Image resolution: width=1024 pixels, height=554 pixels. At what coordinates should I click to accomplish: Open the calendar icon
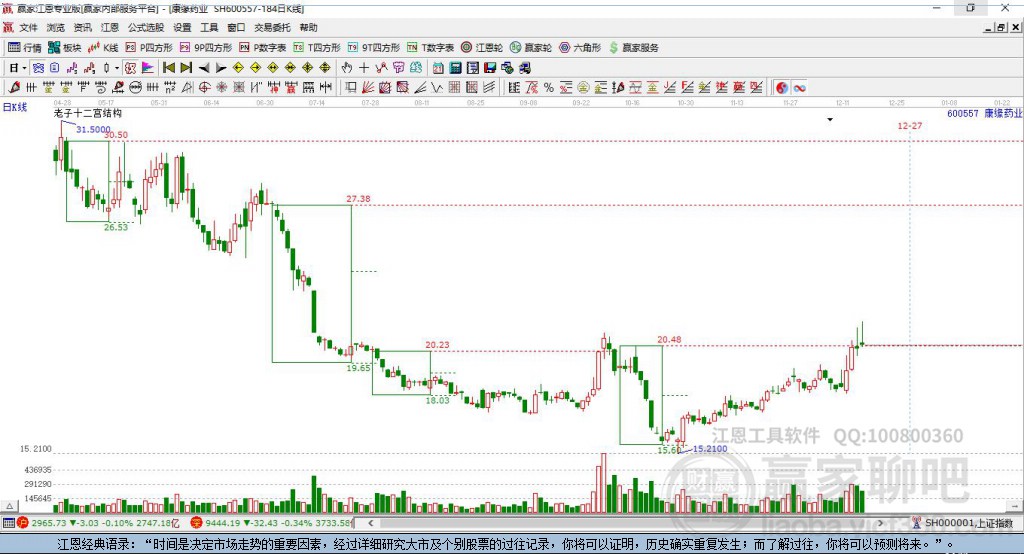pos(438,67)
